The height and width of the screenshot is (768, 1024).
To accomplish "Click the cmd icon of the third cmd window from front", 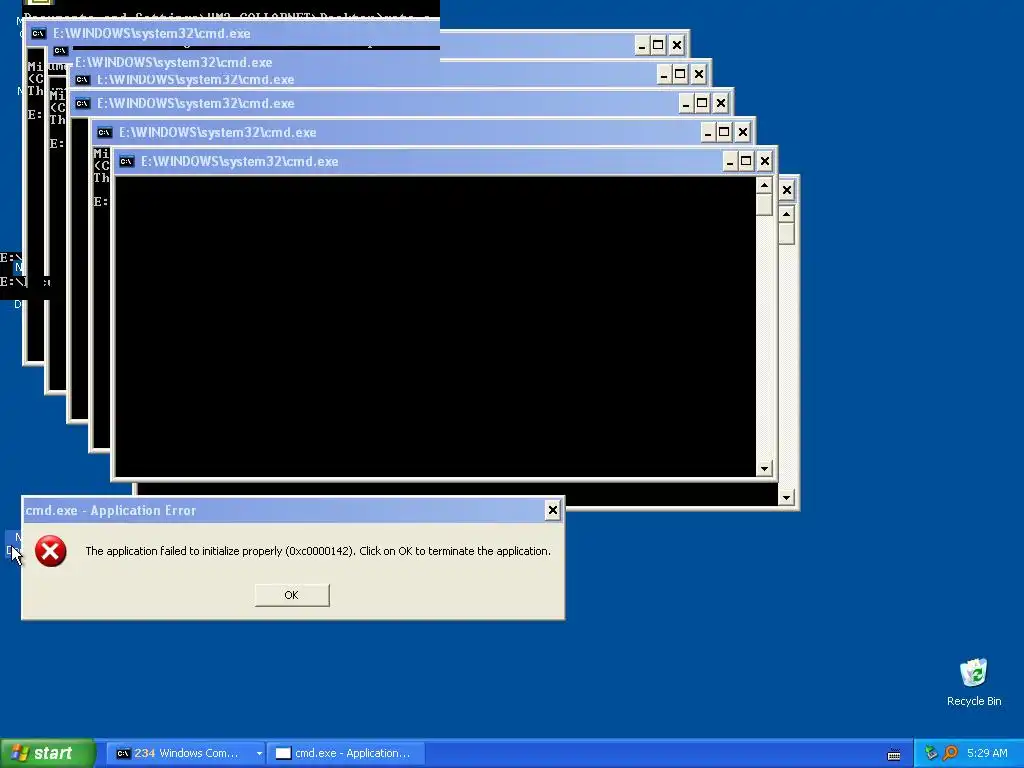I will tap(82, 103).
